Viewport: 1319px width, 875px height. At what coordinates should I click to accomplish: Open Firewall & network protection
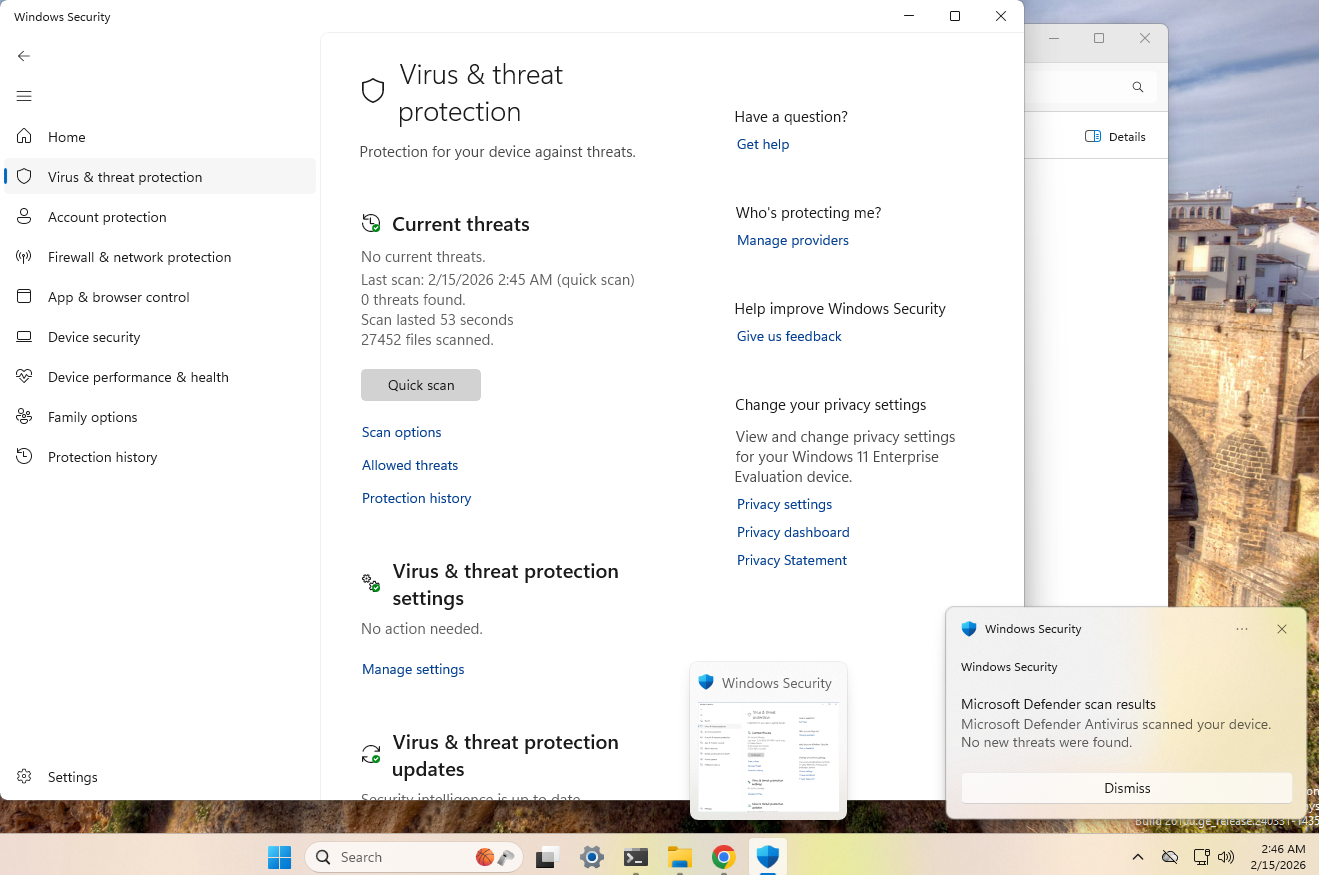[x=139, y=257]
